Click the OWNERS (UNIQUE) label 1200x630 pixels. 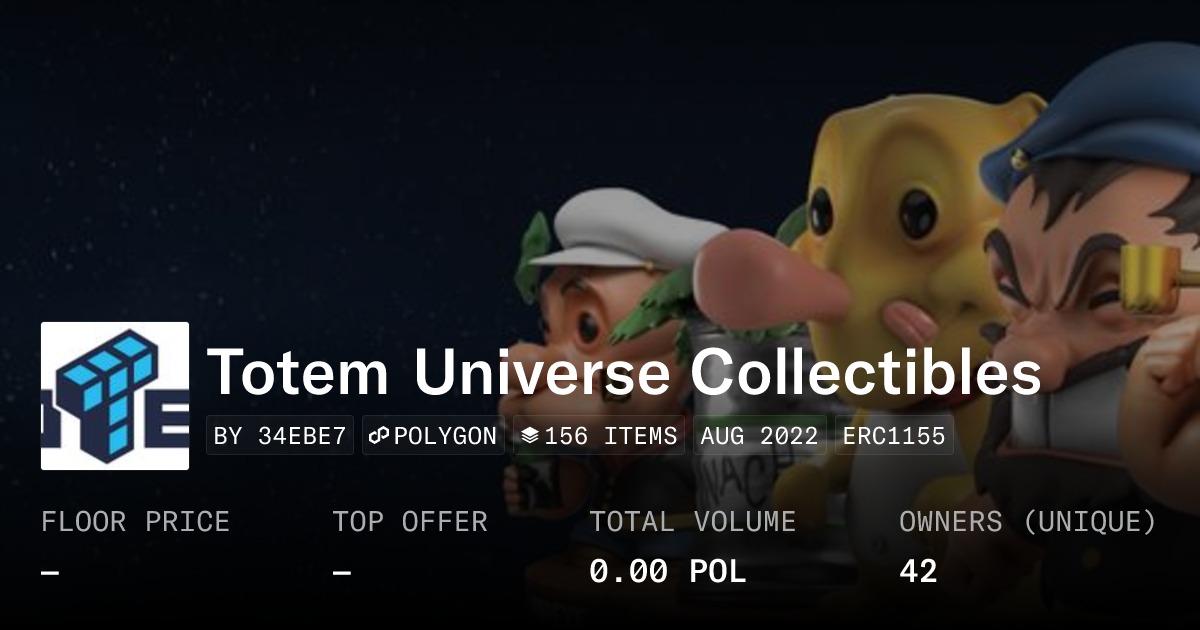click(x=1028, y=522)
